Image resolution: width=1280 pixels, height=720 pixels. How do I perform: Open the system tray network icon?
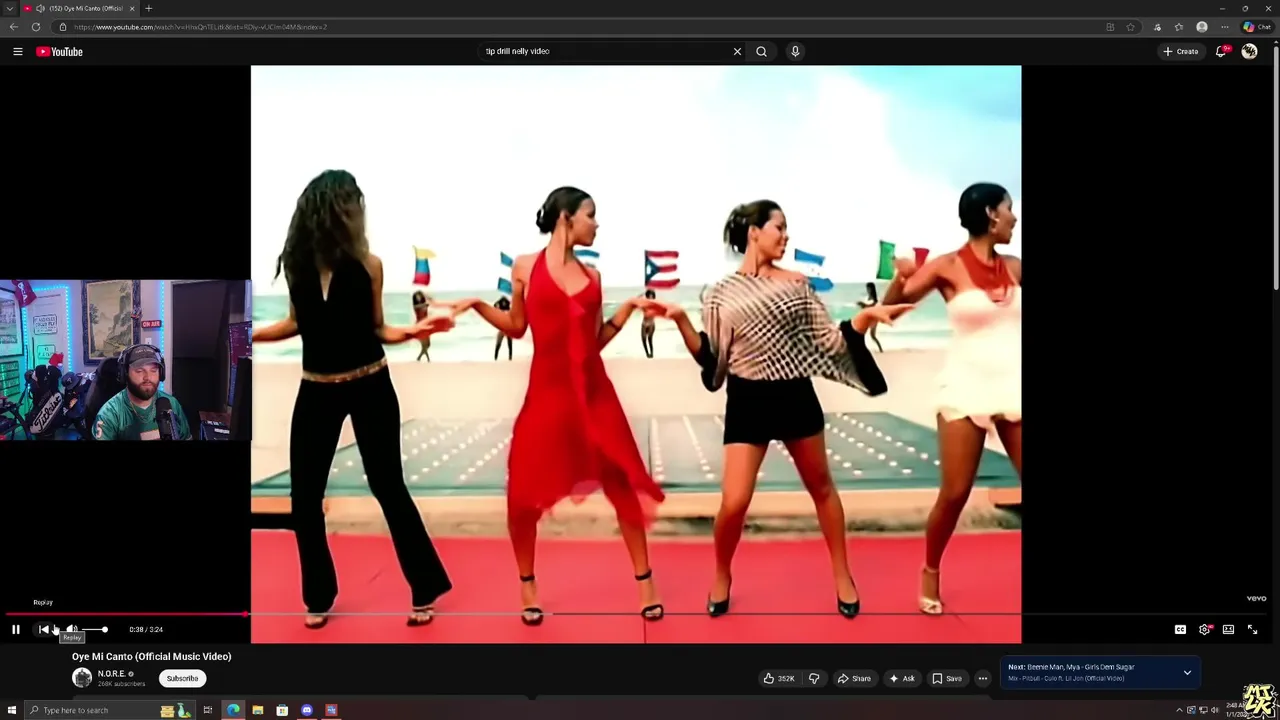(1203, 710)
